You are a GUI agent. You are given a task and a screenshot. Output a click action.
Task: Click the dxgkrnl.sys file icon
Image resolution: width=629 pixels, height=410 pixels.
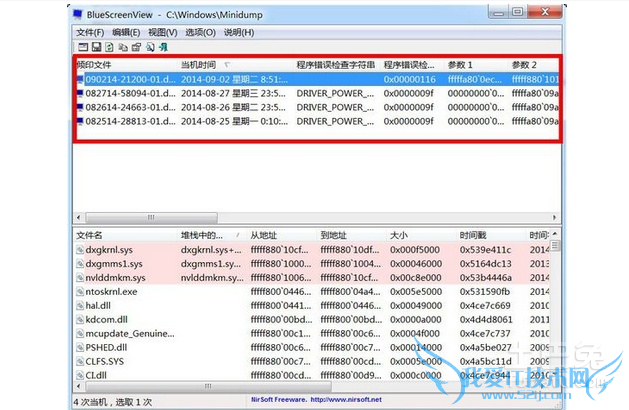point(80,250)
